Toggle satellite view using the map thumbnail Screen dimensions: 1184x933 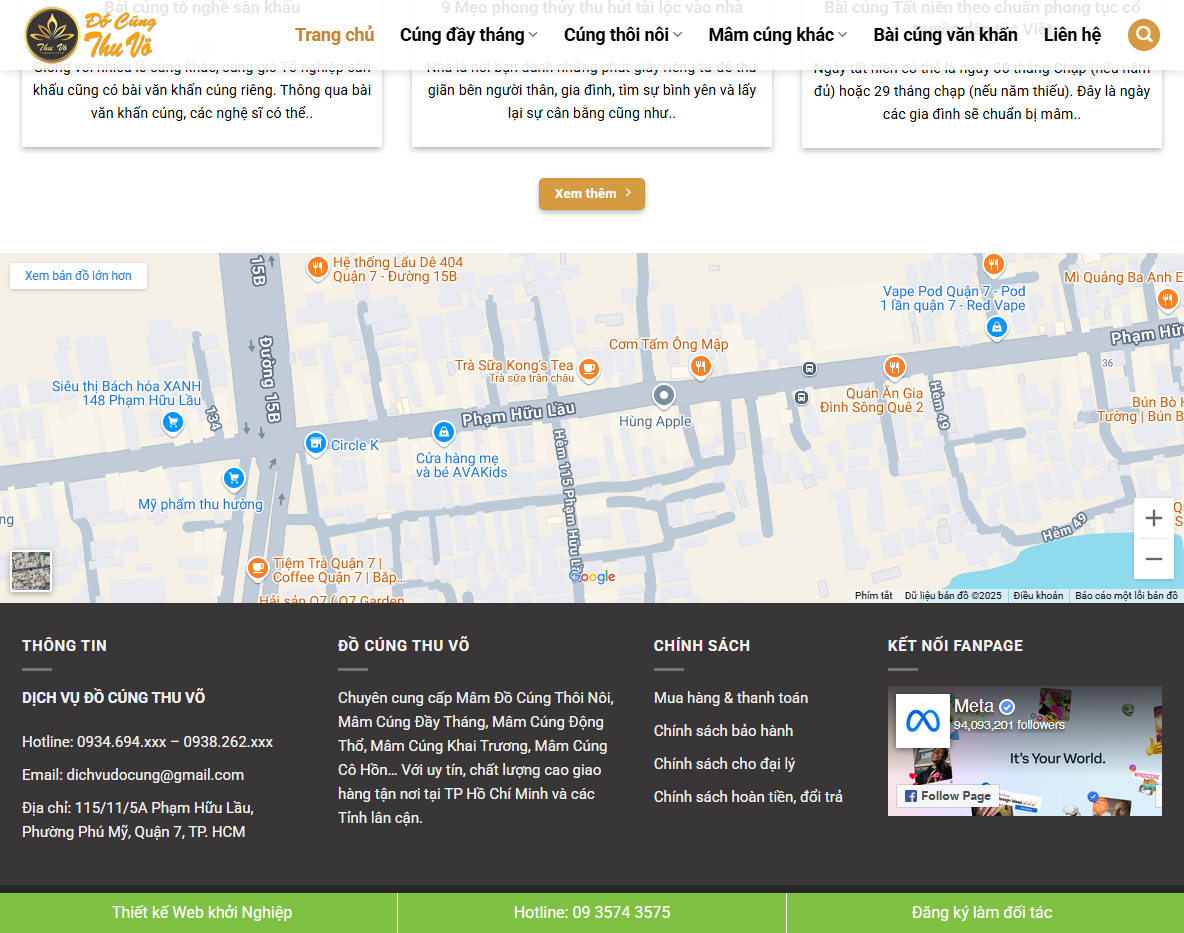pyautogui.click(x=31, y=570)
